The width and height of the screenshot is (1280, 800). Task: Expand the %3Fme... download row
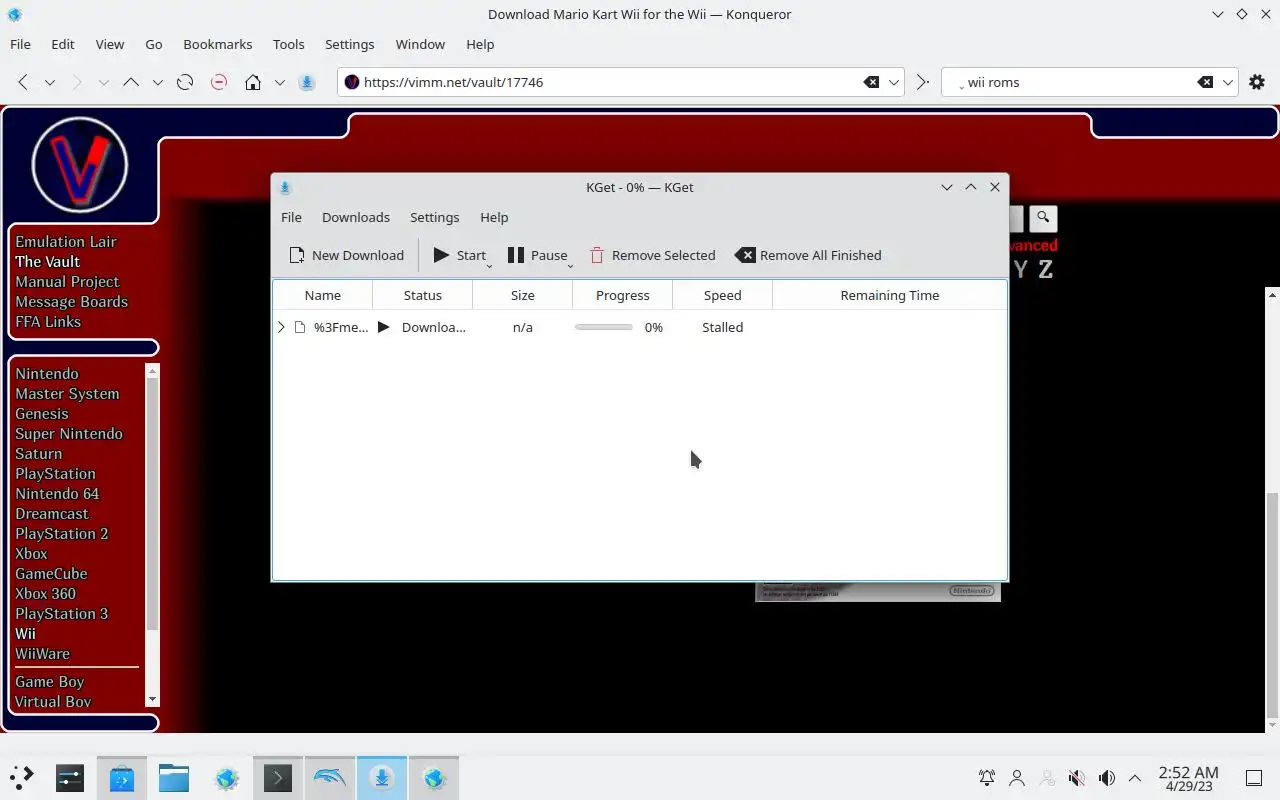(281, 327)
